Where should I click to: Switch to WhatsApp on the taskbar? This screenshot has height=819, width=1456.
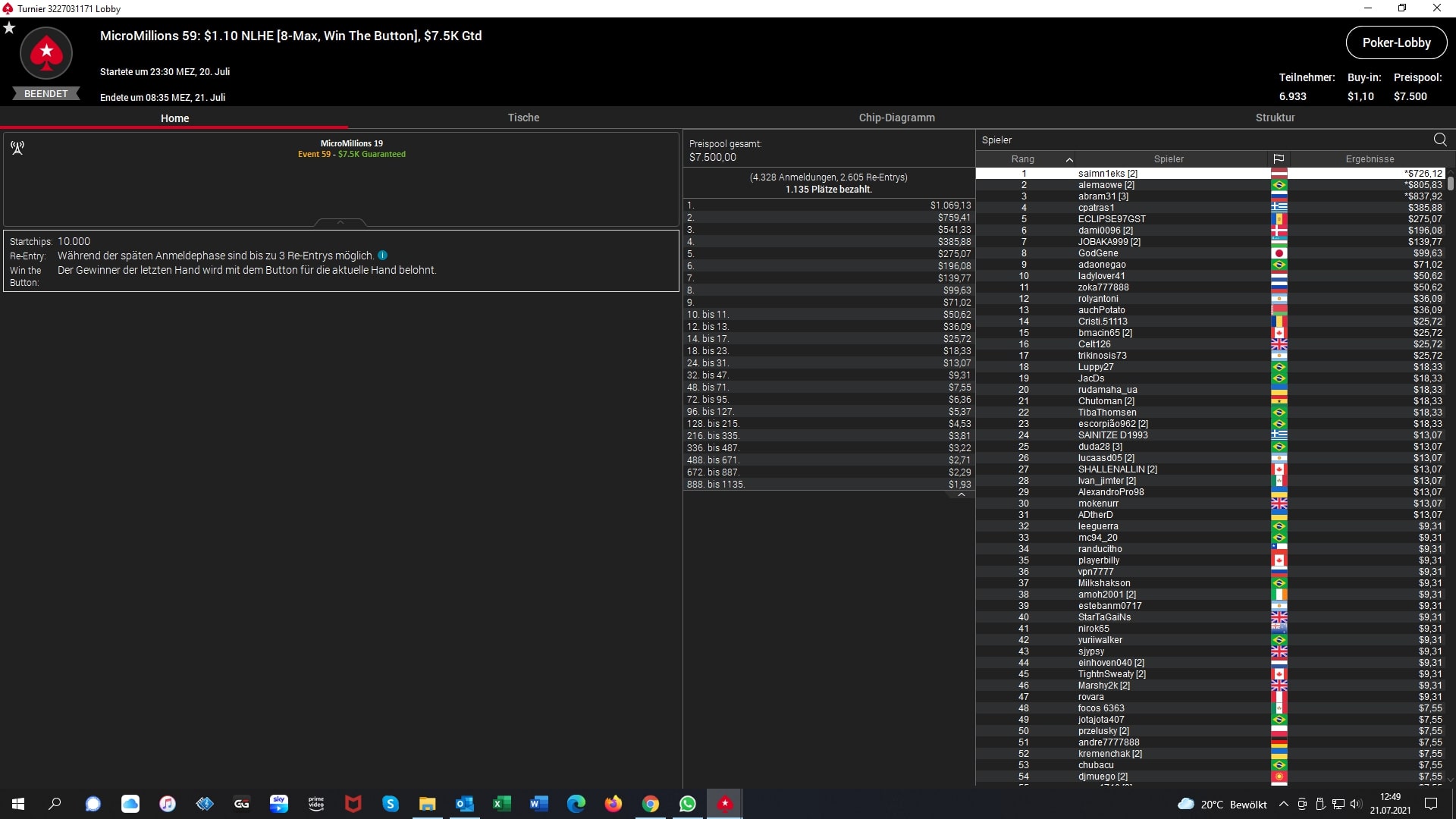(688, 804)
